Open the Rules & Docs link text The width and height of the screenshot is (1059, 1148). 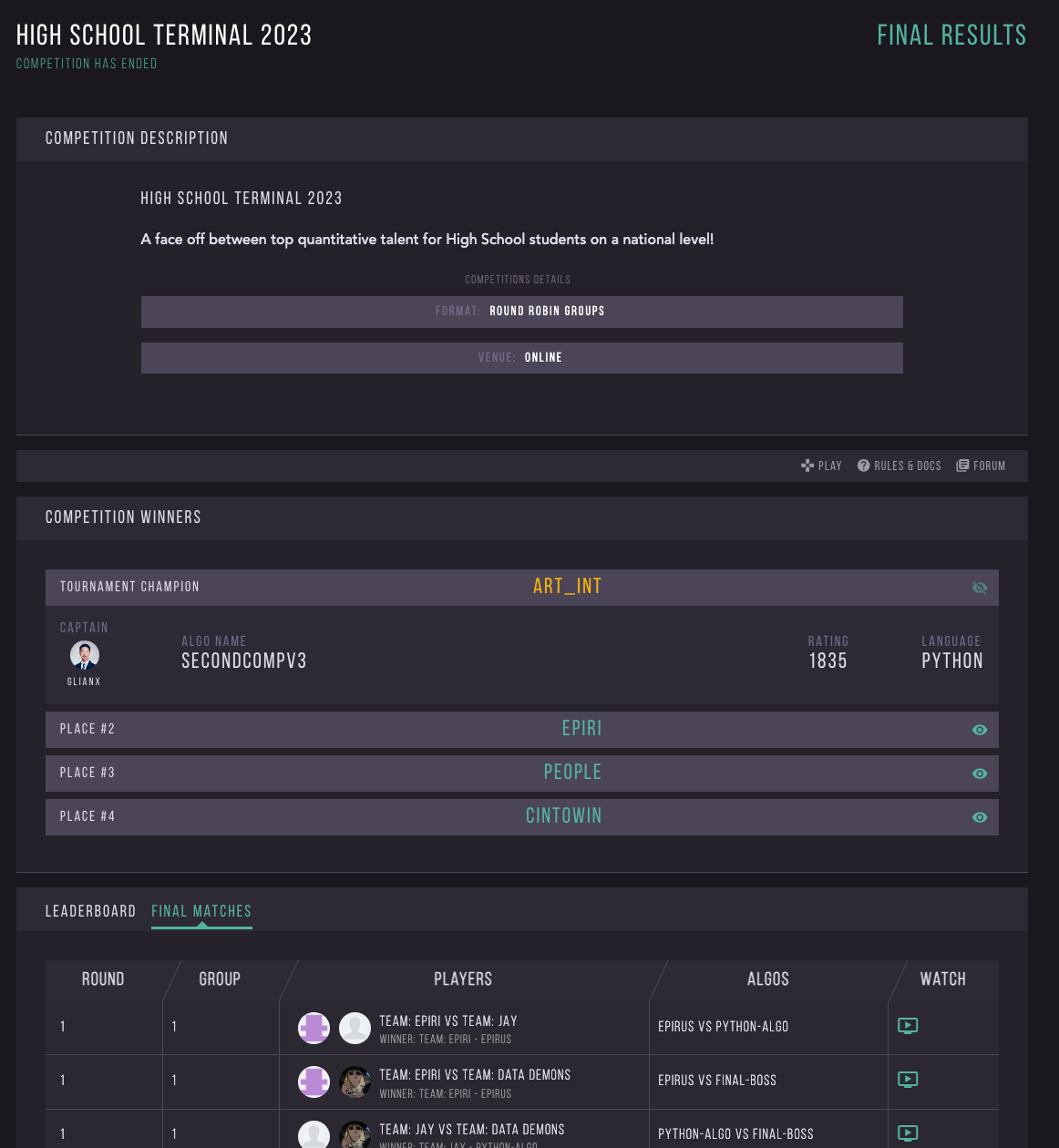click(908, 466)
